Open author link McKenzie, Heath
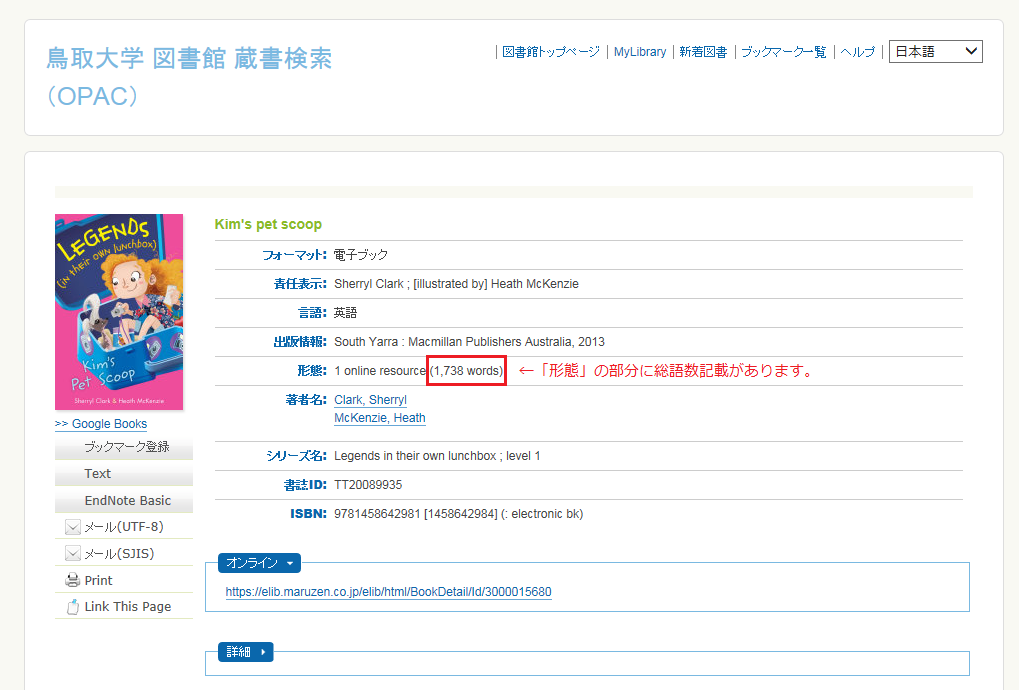 coord(379,418)
